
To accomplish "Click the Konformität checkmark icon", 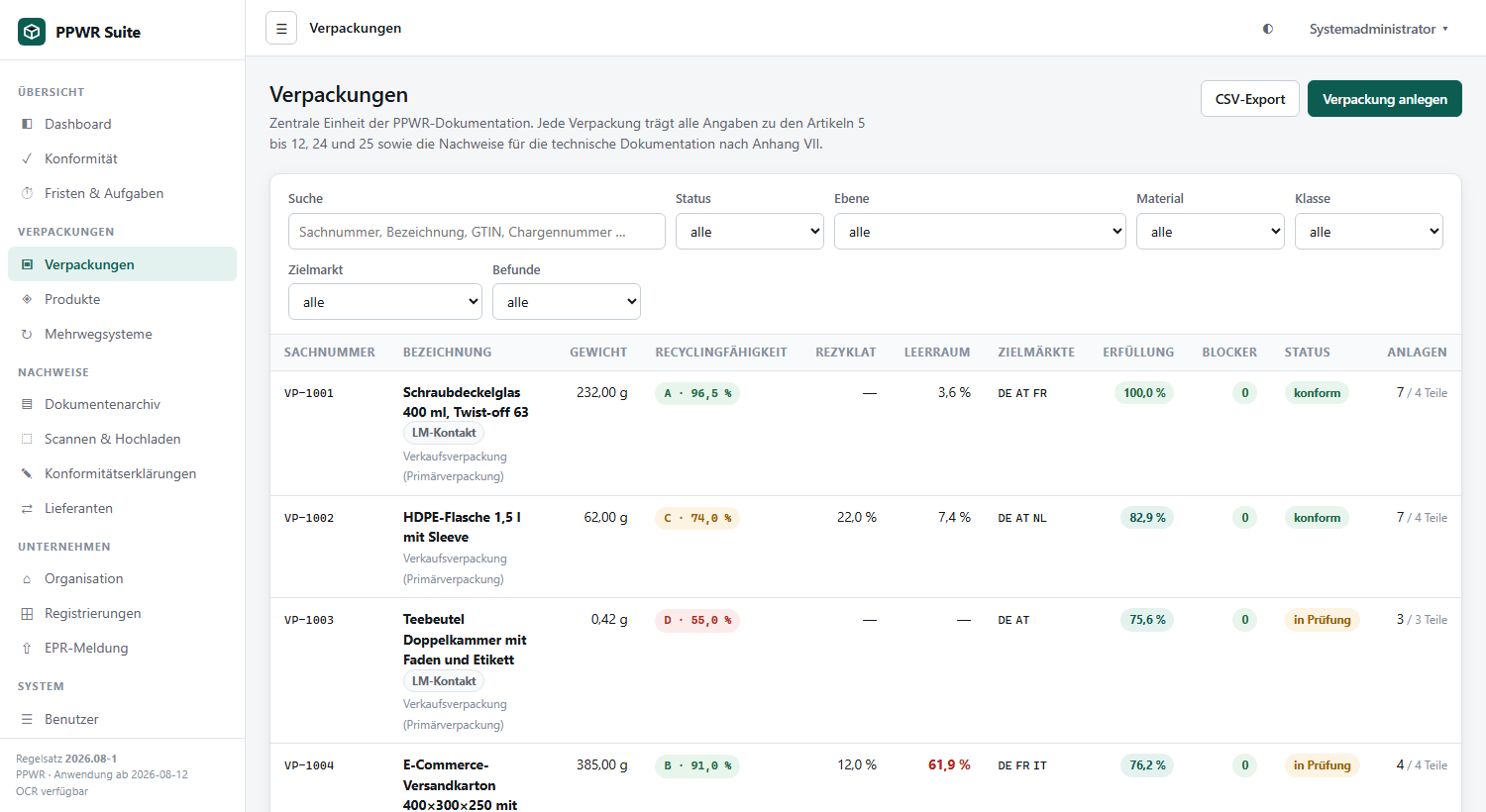I will 27,158.
